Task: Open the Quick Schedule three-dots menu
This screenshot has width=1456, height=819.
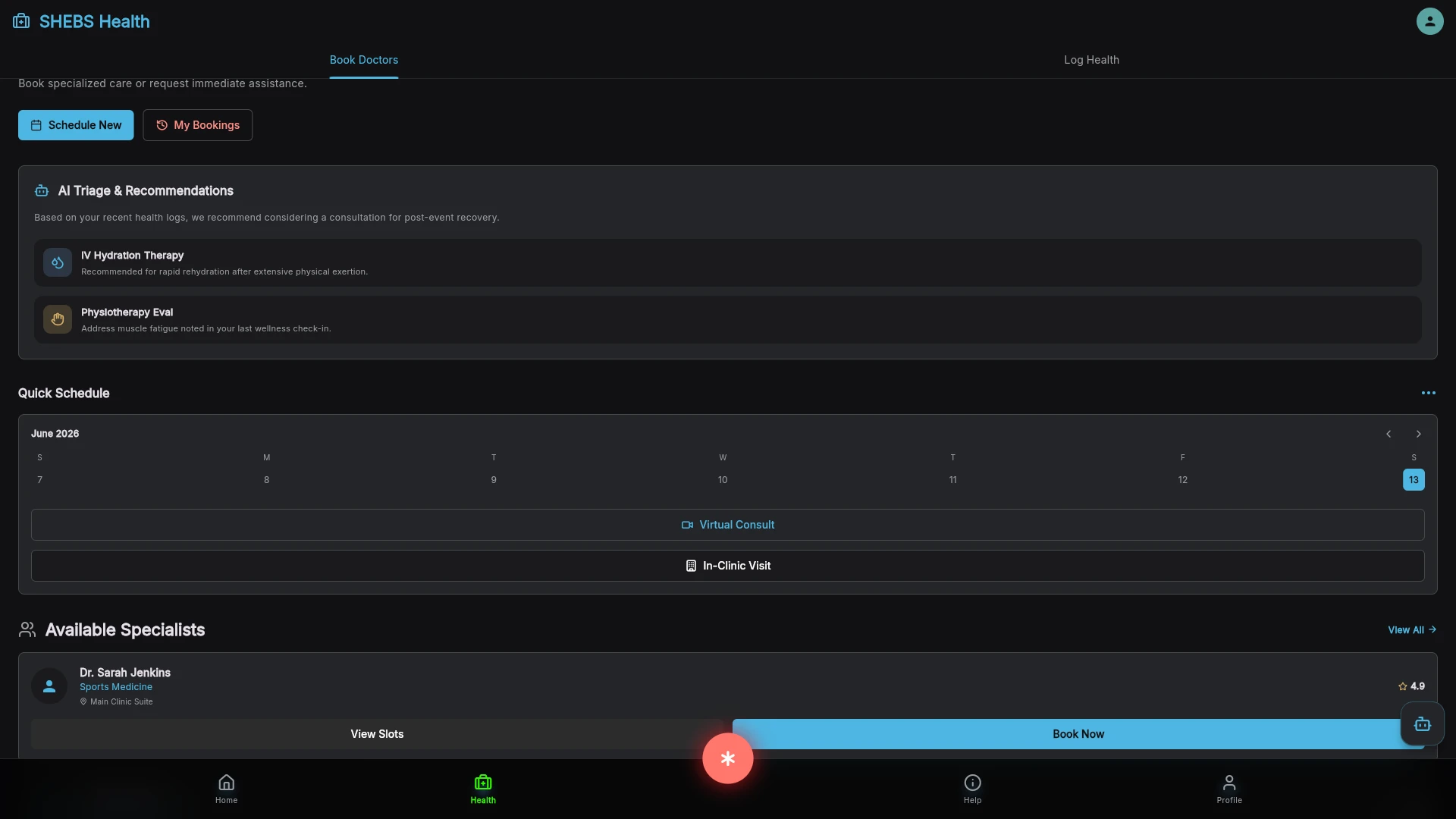Action: [x=1428, y=393]
